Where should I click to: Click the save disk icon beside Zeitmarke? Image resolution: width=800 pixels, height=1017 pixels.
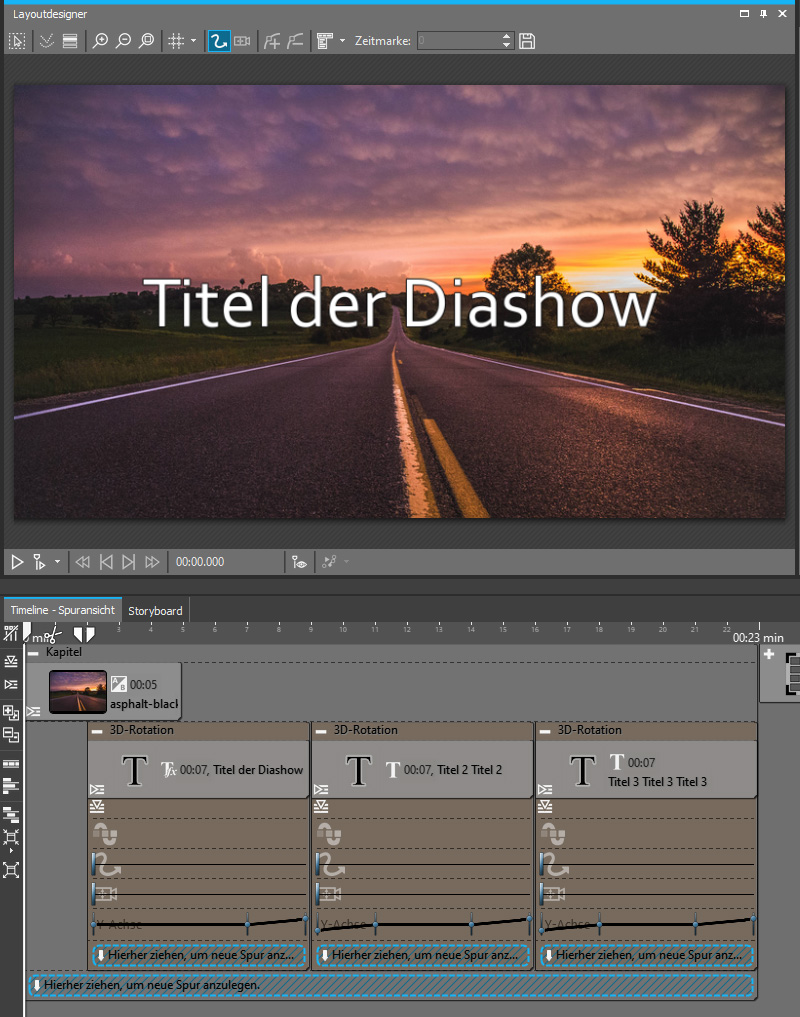click(527, 41)
